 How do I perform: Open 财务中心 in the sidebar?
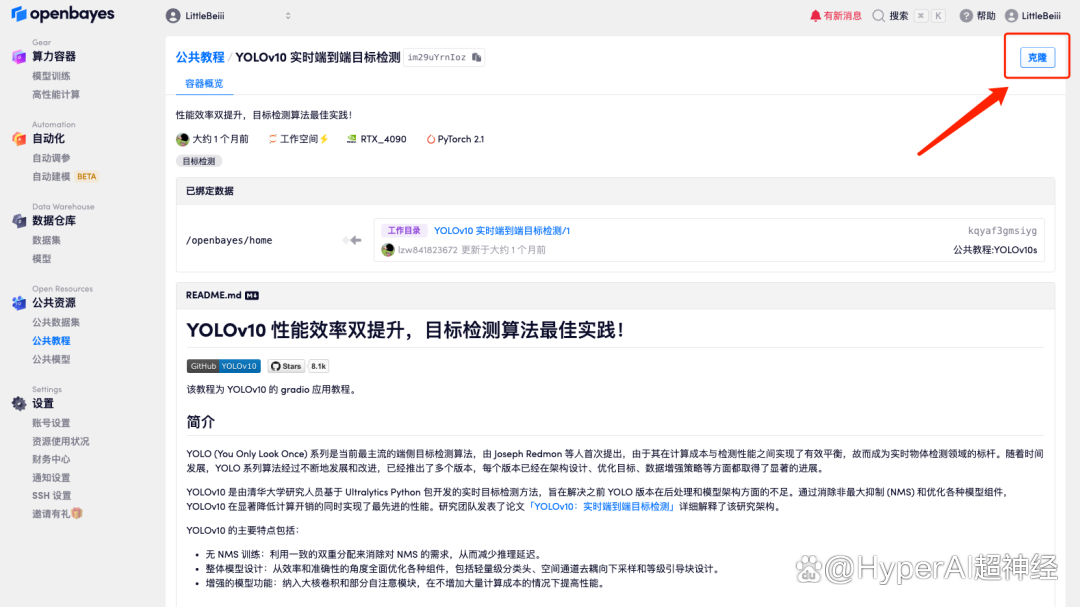[51, 459]
